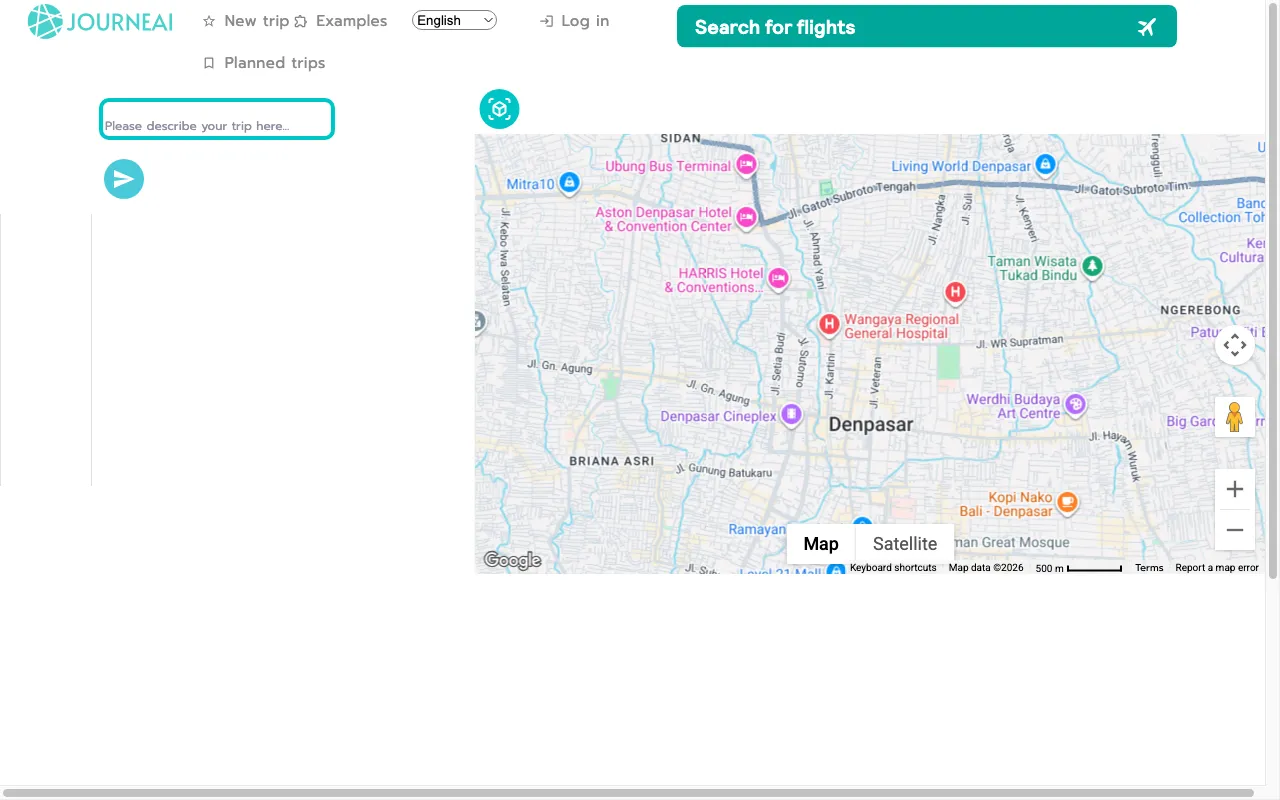Image resolution: width=1280 pixels, height=800 pixels.
Task: Open map camera controls compass button
Action: [x=1235, y=345]
